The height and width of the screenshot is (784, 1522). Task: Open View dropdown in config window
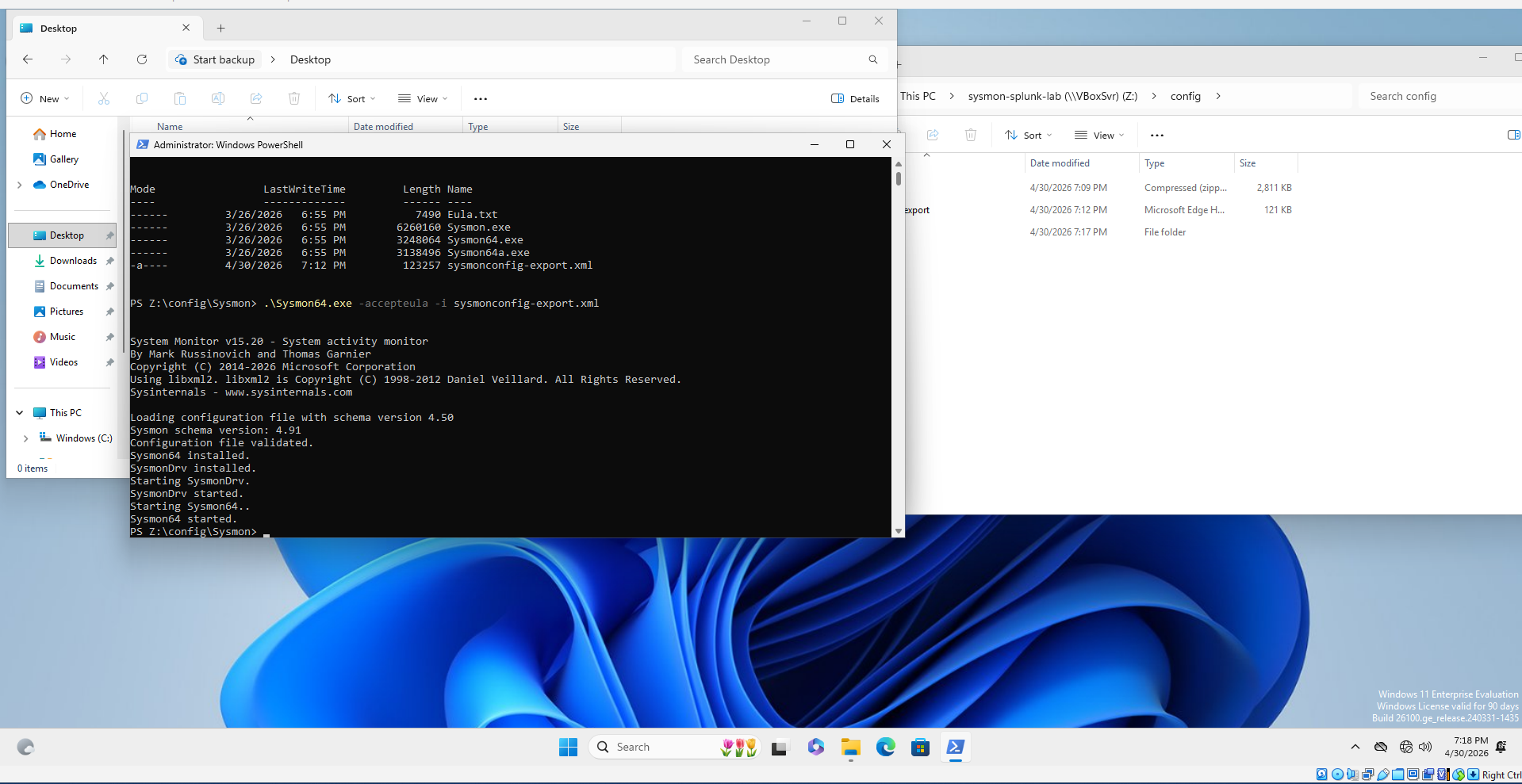1099,135
